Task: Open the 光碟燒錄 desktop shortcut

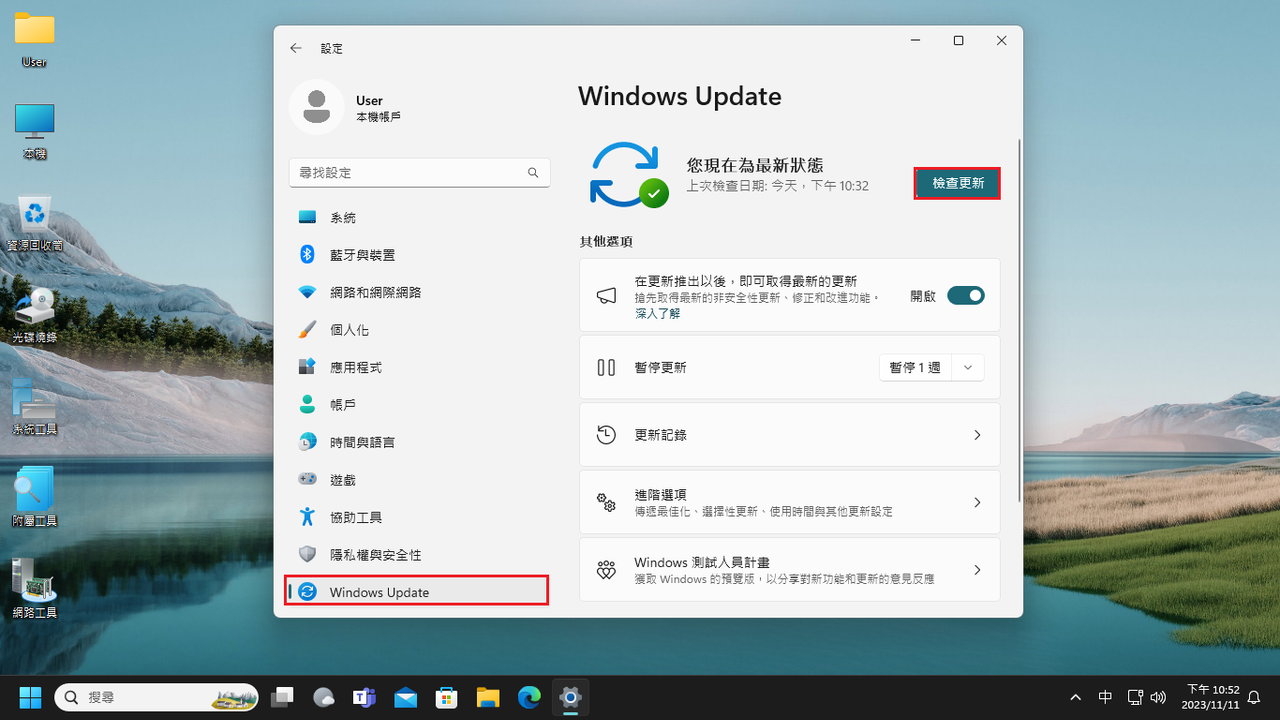Action: tap(35, 314)
